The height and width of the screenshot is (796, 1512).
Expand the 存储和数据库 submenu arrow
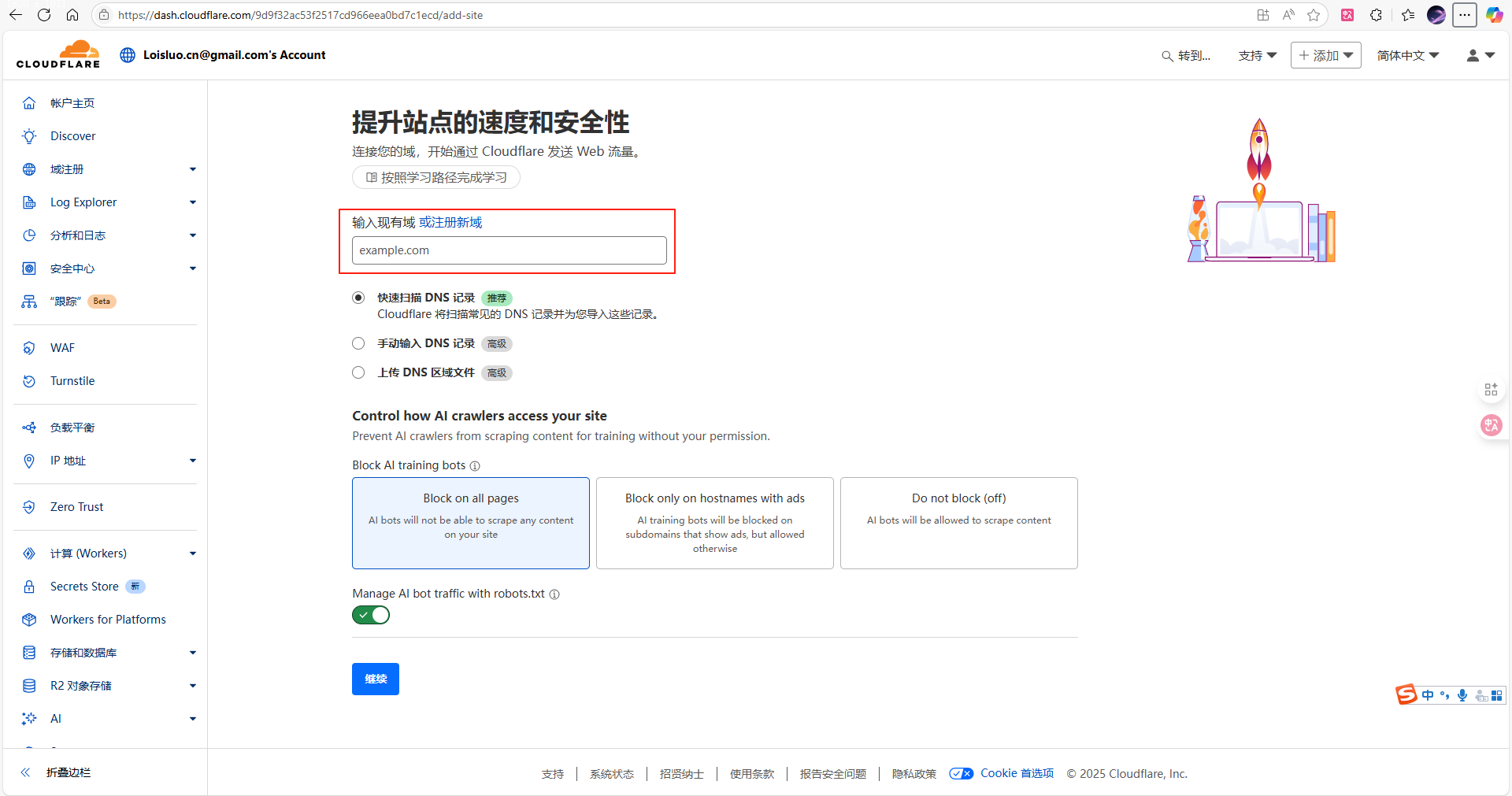click(193, 653)
